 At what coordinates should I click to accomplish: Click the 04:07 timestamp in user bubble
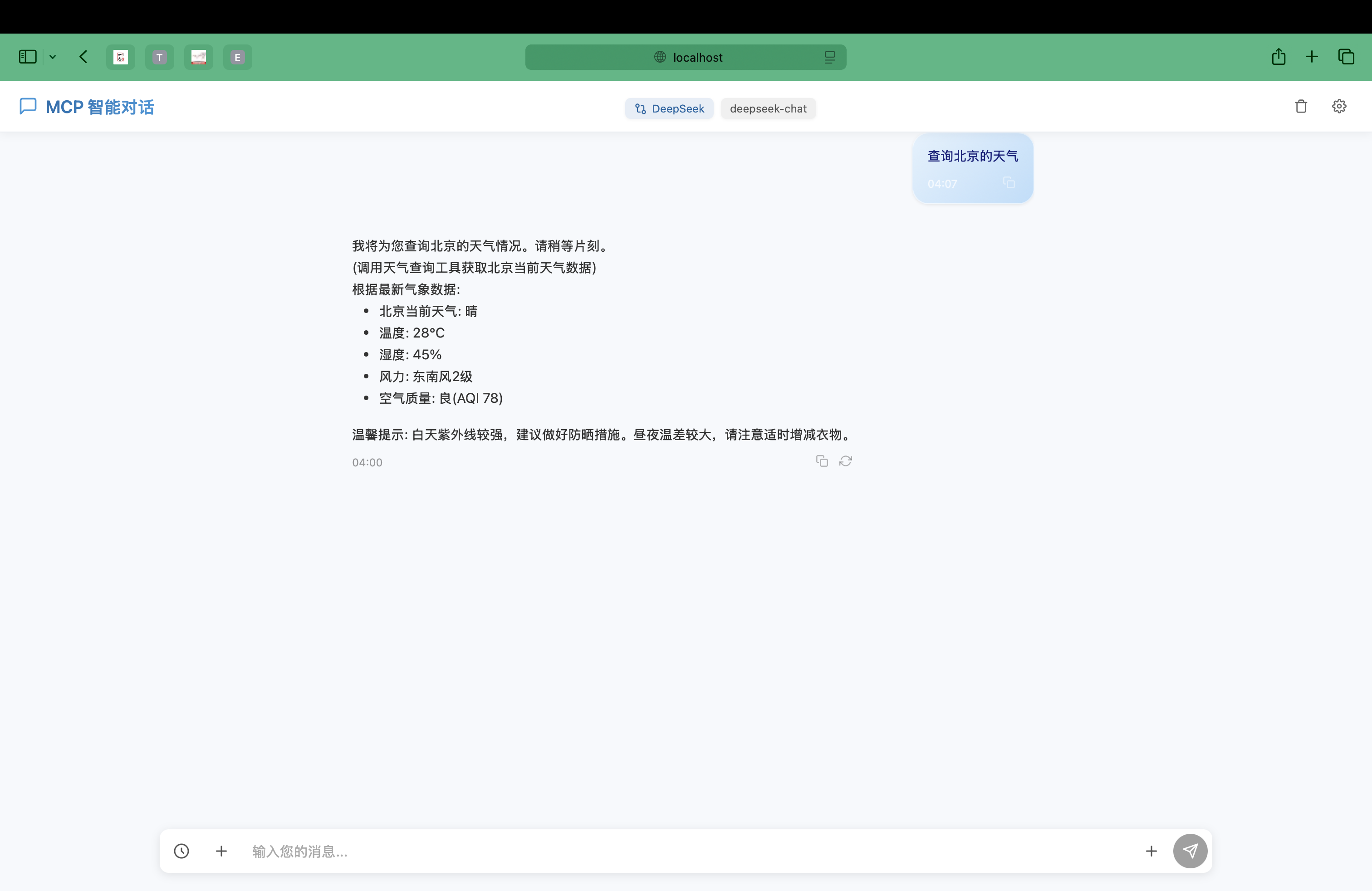tap(942, 184)
